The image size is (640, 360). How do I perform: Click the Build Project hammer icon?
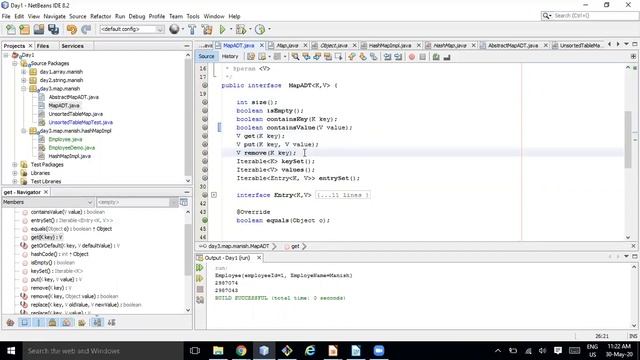[192, 29]
